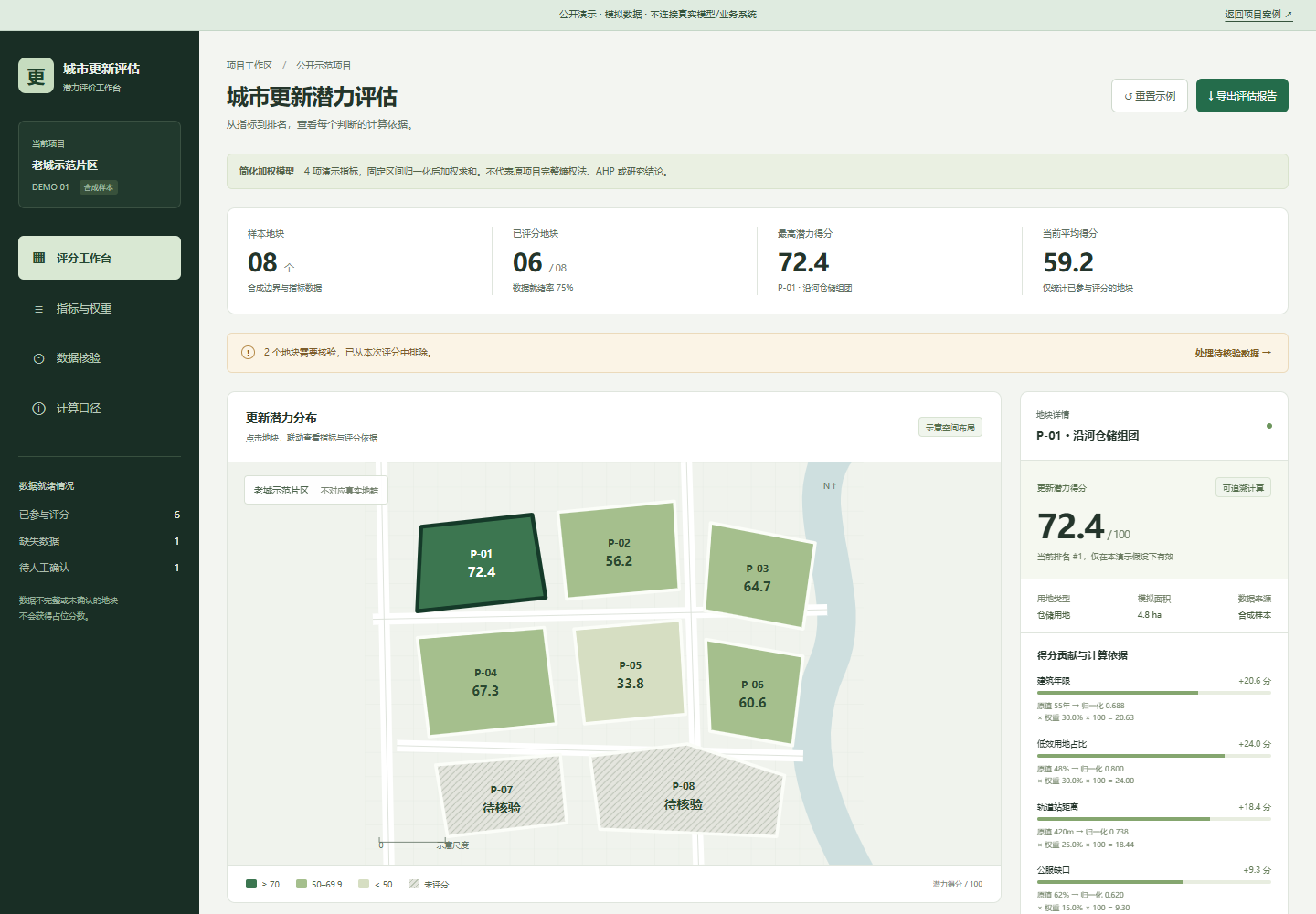Click 处理待核验数据 link
Screen dimensions: 1316x914
pyautogui.click(x=1233, y=353)
